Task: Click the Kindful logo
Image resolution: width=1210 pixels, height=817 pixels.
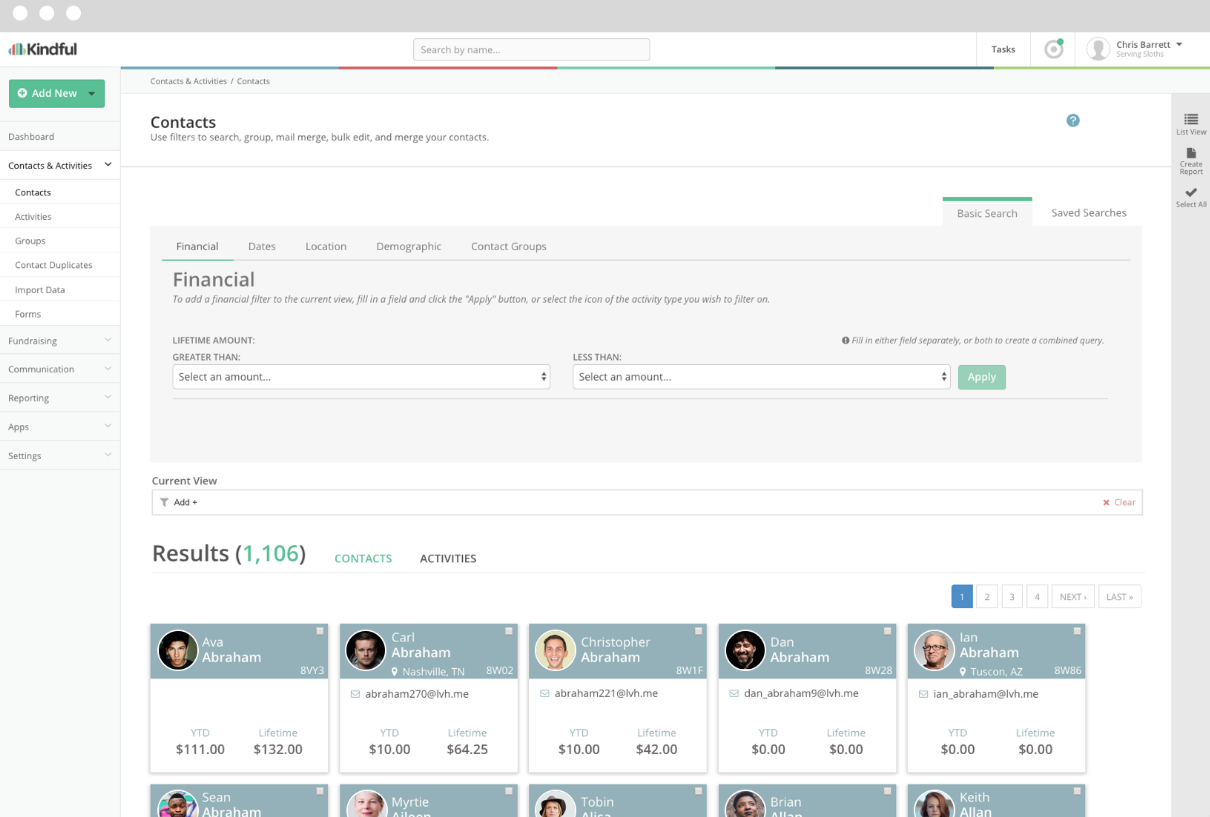Action: tap(43, 49)
